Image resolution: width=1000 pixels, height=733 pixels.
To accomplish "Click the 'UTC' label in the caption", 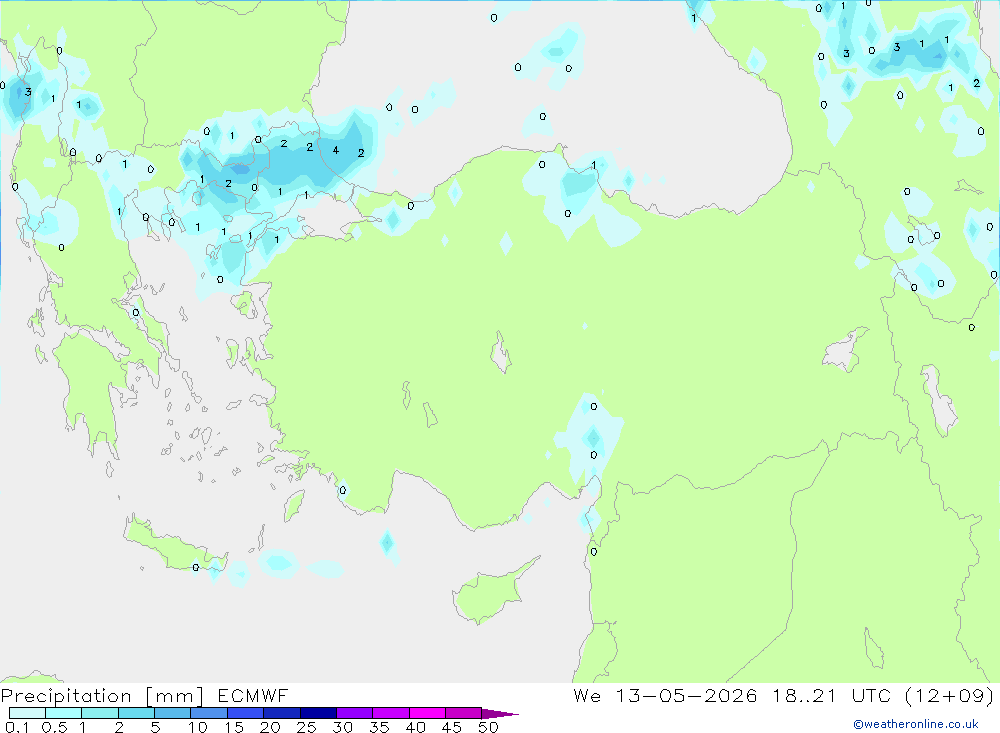I will click(x=871, y=695).
